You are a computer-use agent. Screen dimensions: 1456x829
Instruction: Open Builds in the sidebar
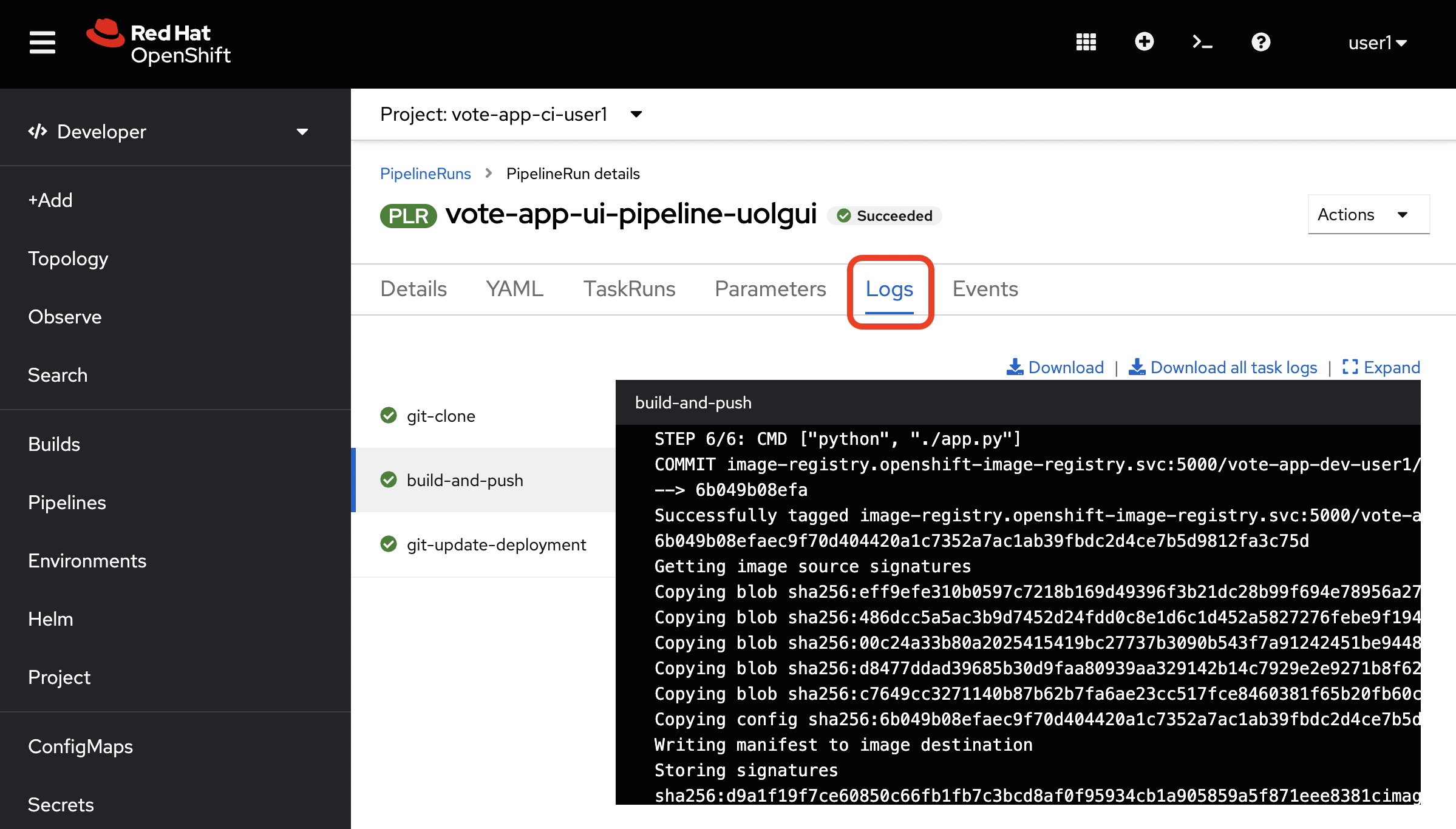click(54, 444)
